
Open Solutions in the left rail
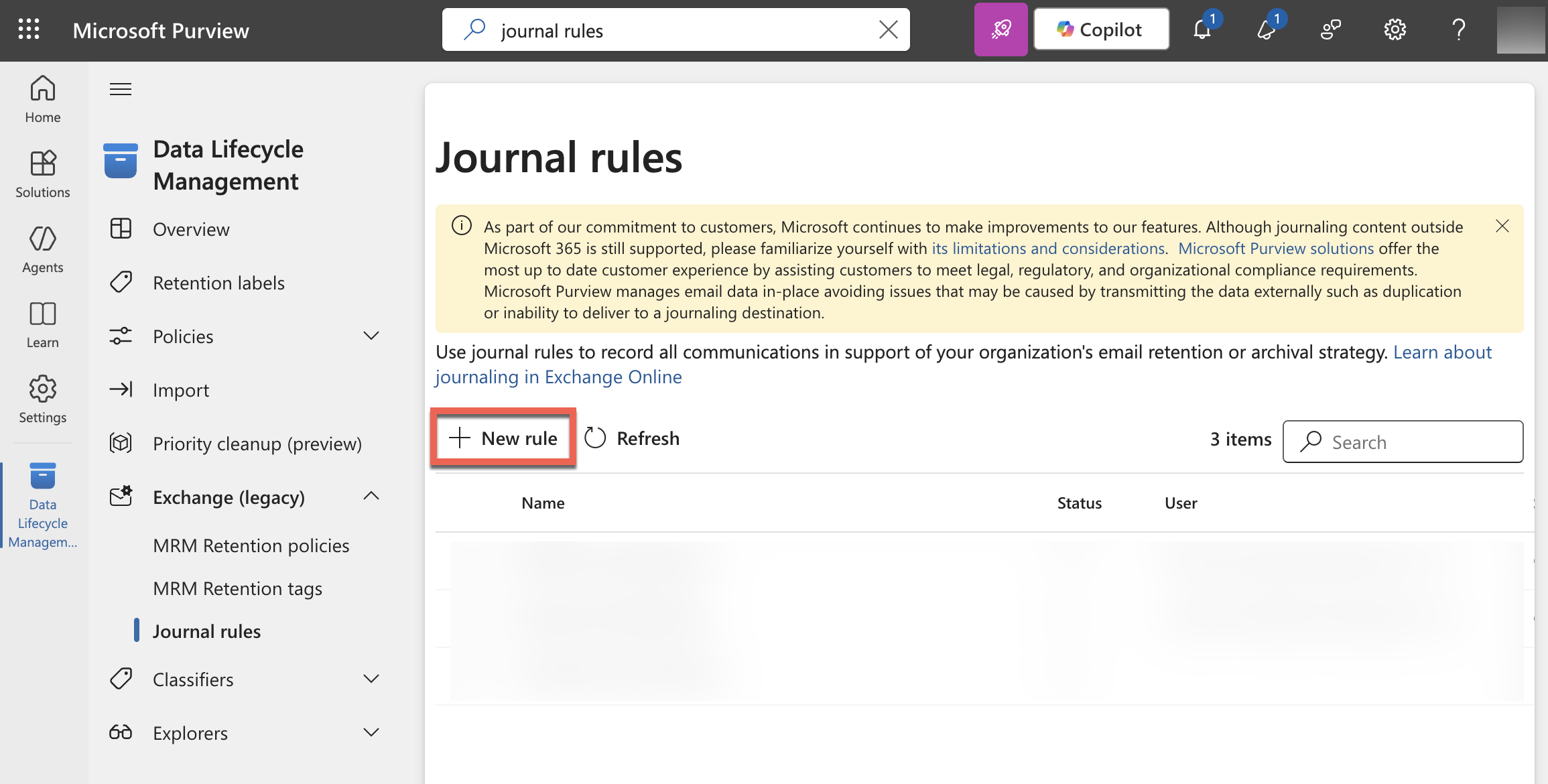tap(43, 175)
